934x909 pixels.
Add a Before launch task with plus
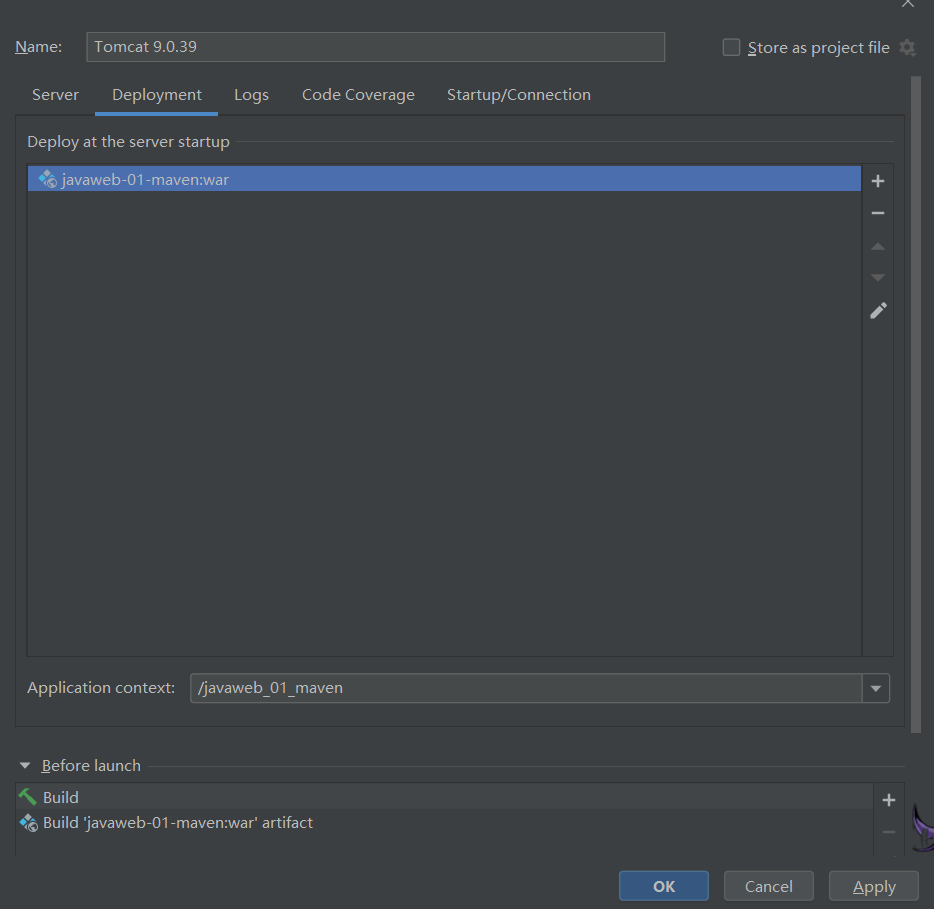click(x=889, y=800)
